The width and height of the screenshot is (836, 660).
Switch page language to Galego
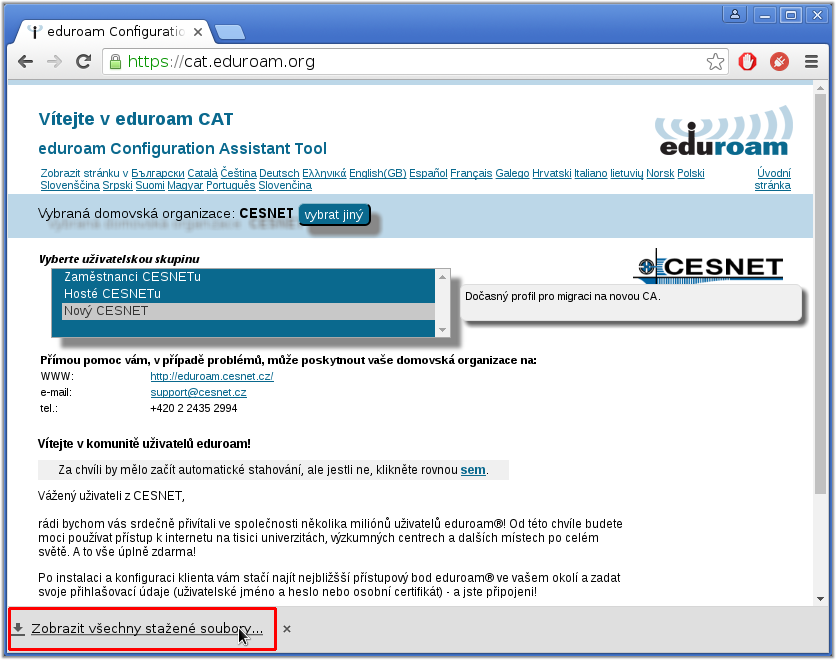tap(512, 173)
